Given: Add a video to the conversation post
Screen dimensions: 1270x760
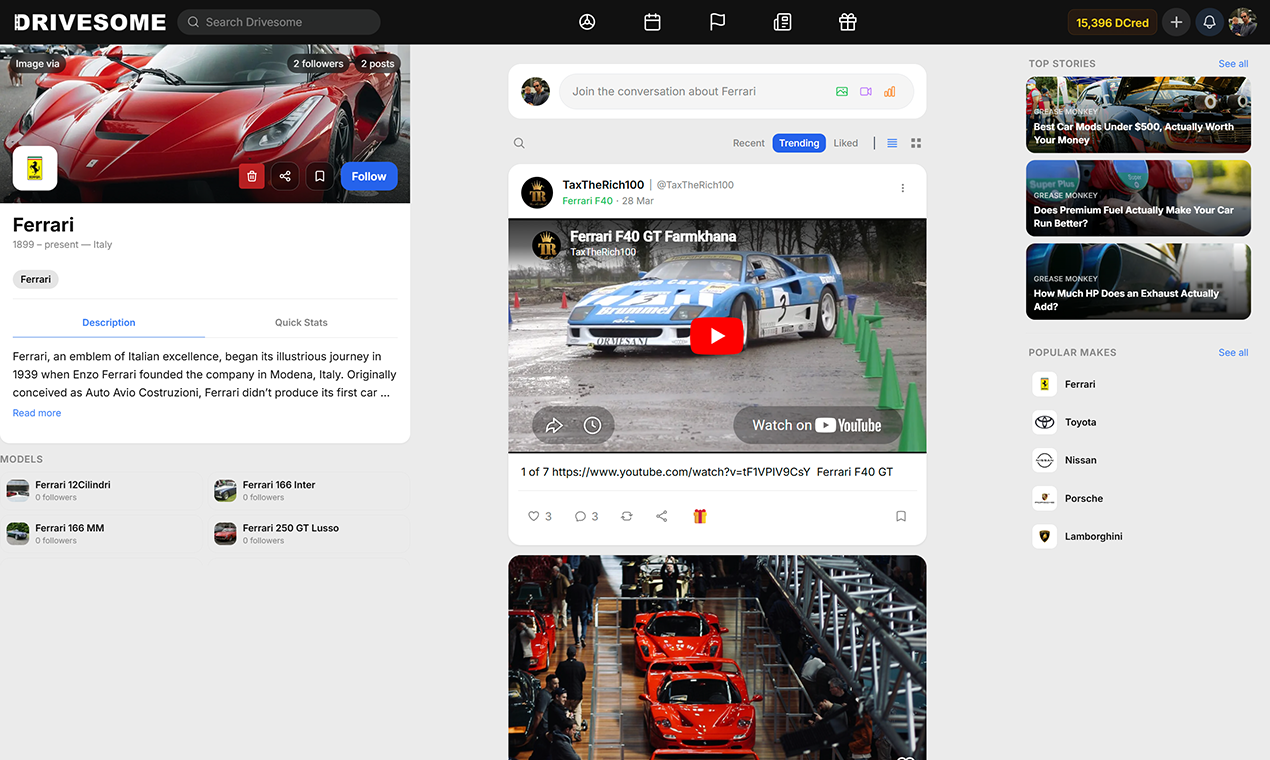Looking at the screenshot, I should coord(866,91).
